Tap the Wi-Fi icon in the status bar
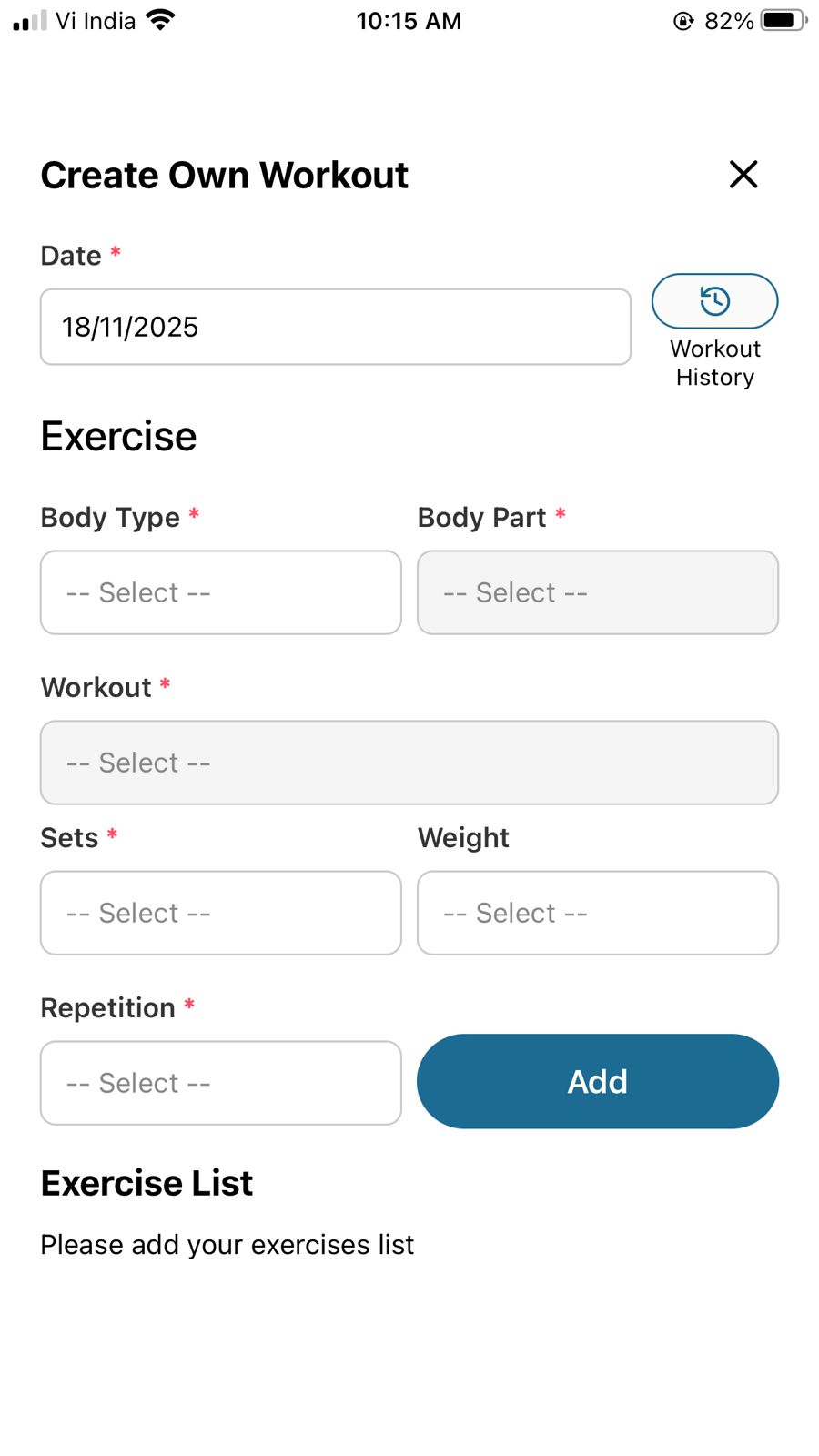Viewport: 819px width, 1456px height. pos(161,20)
